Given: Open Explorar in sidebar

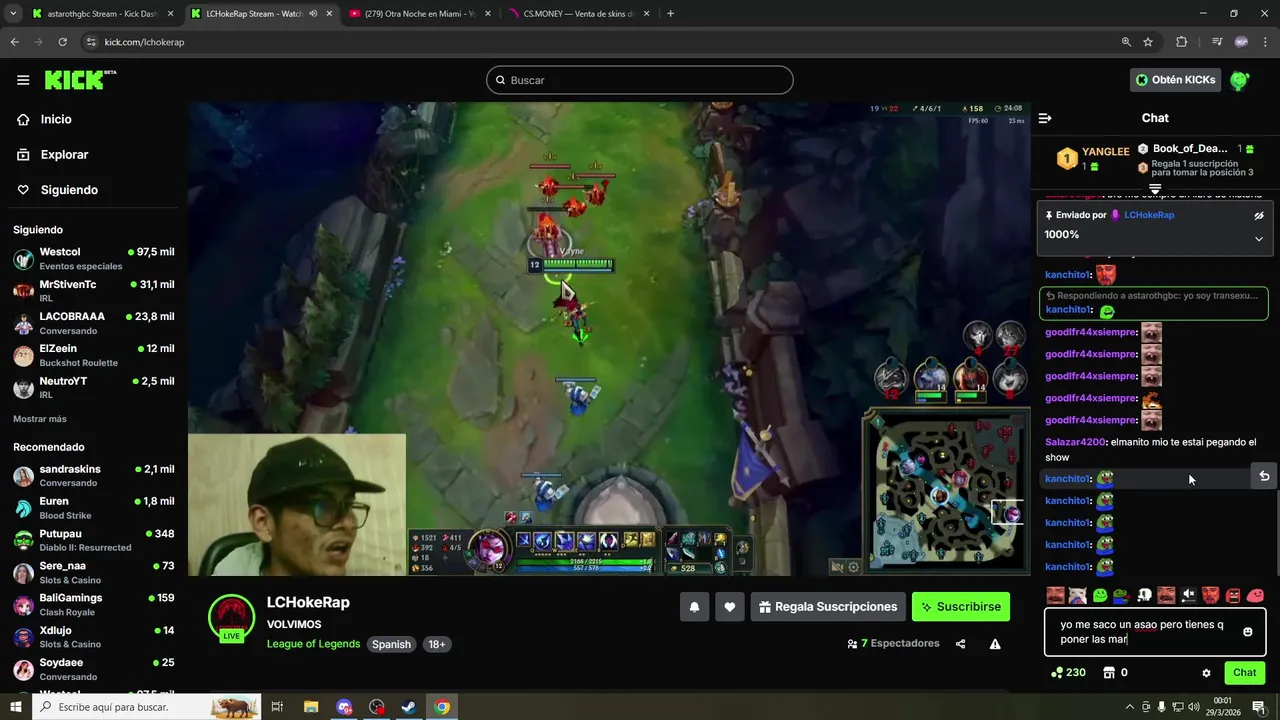Looking at the screenshot, I should tap(64, 155).
